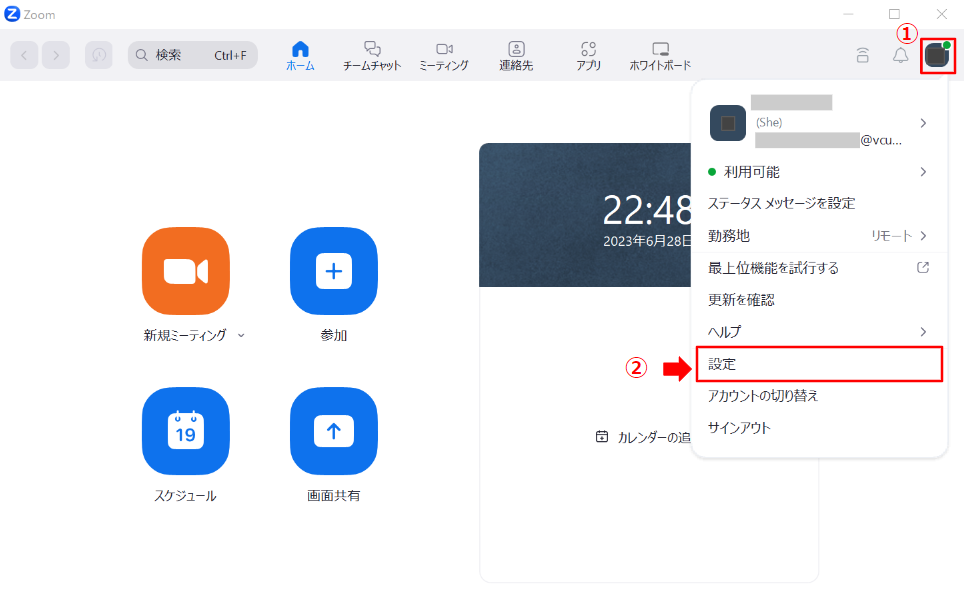The height and width of the screenshot is (603, 964).
Task: Click the Zoom logo in title bar
Action: (x=12, y=14)
